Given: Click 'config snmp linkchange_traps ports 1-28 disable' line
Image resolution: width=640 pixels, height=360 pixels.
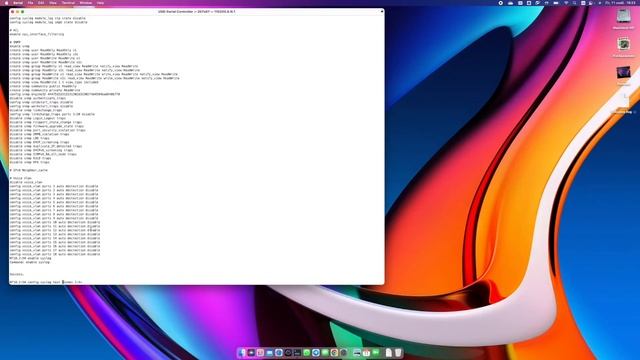Looking at the screenshot, I should pyautogui.click(x=52, y=114).
